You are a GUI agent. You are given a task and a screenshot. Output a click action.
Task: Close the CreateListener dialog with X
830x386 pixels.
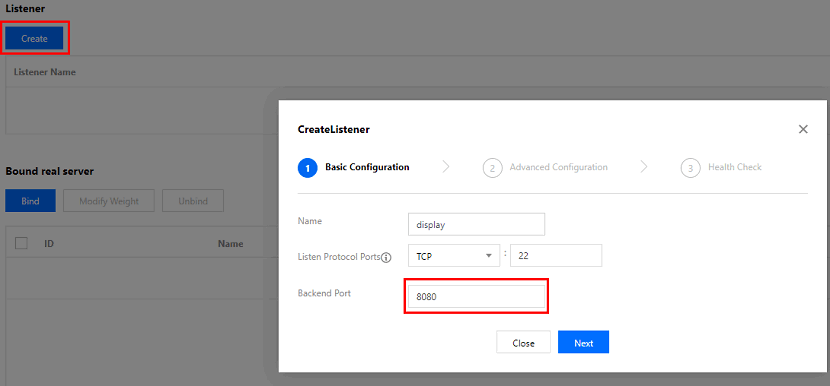(x=803, y=129)
